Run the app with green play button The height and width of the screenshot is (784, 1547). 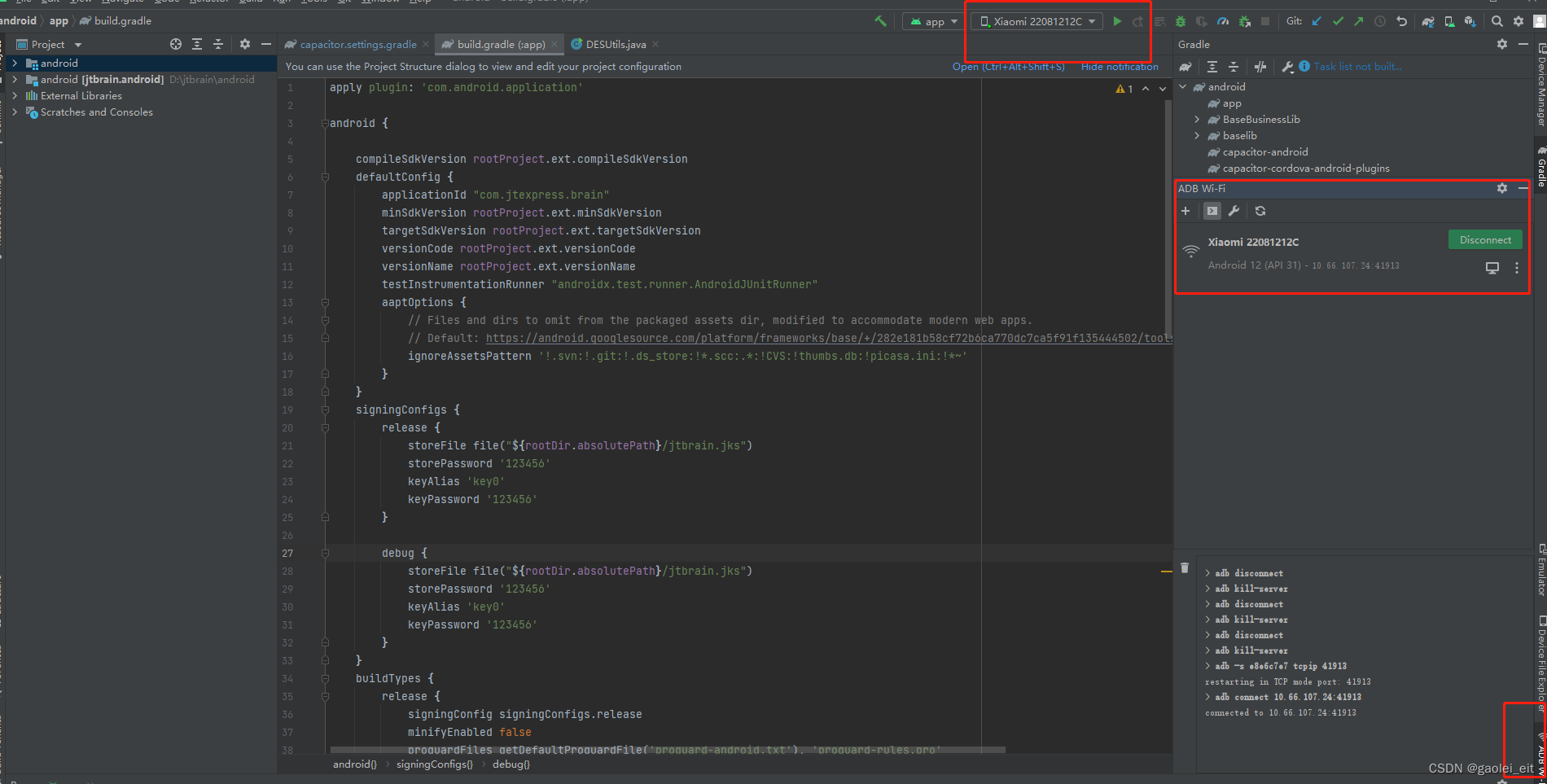[1117, 21]
